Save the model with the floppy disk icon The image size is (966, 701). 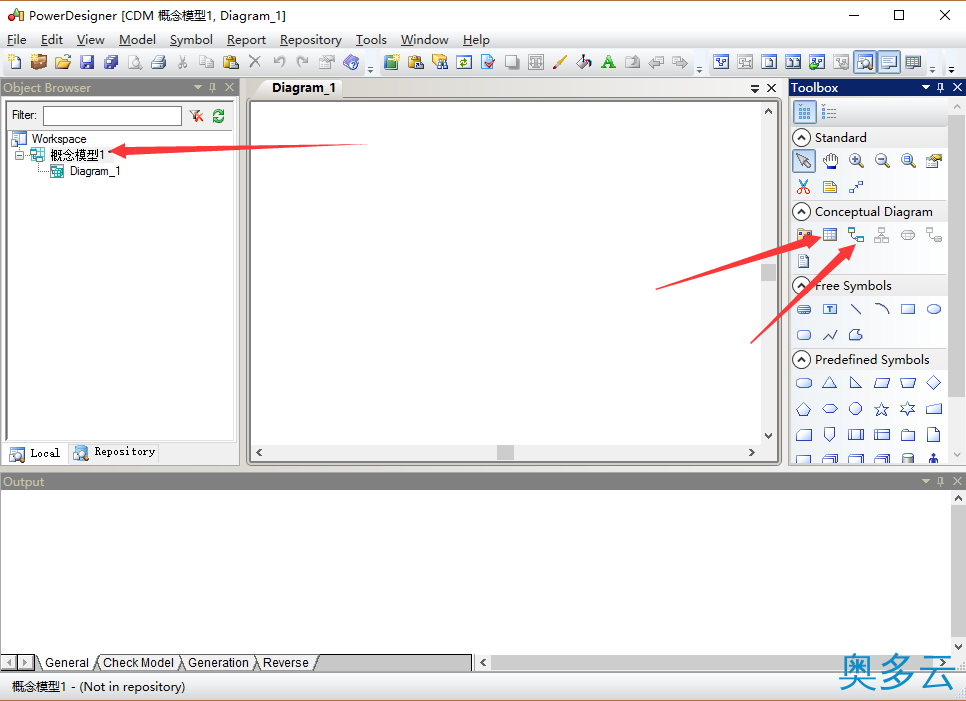click(87, 62)
